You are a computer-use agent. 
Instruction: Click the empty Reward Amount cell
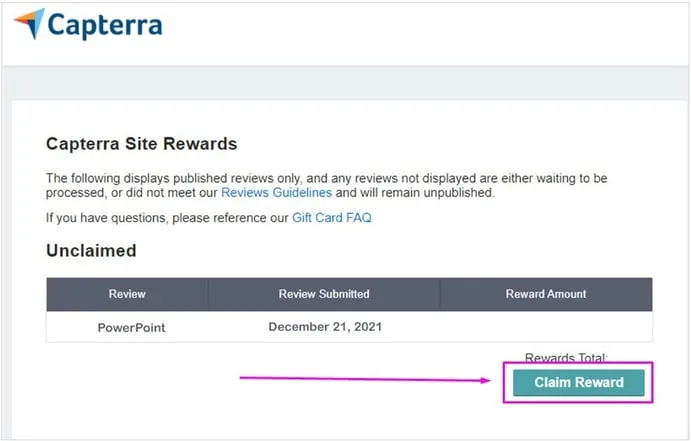click(x=546, y=327)
